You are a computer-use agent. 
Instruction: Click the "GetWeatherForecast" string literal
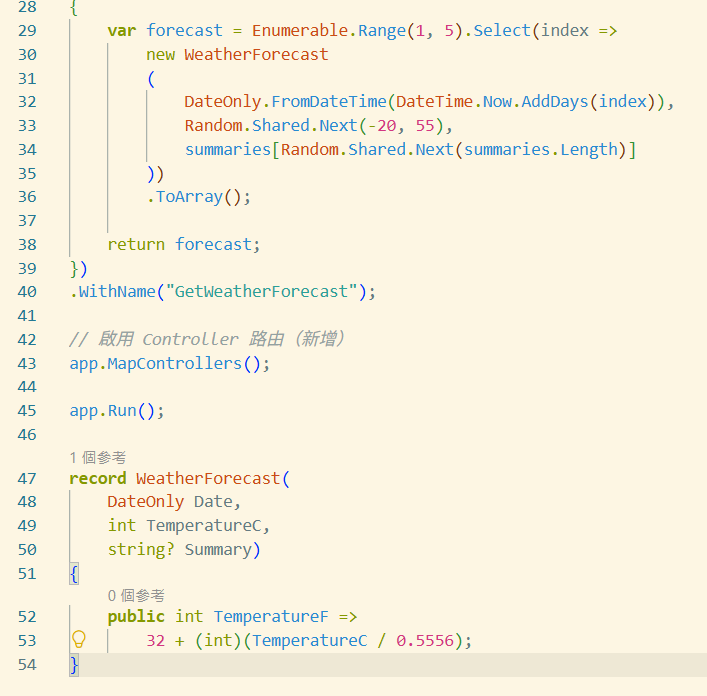262,292
